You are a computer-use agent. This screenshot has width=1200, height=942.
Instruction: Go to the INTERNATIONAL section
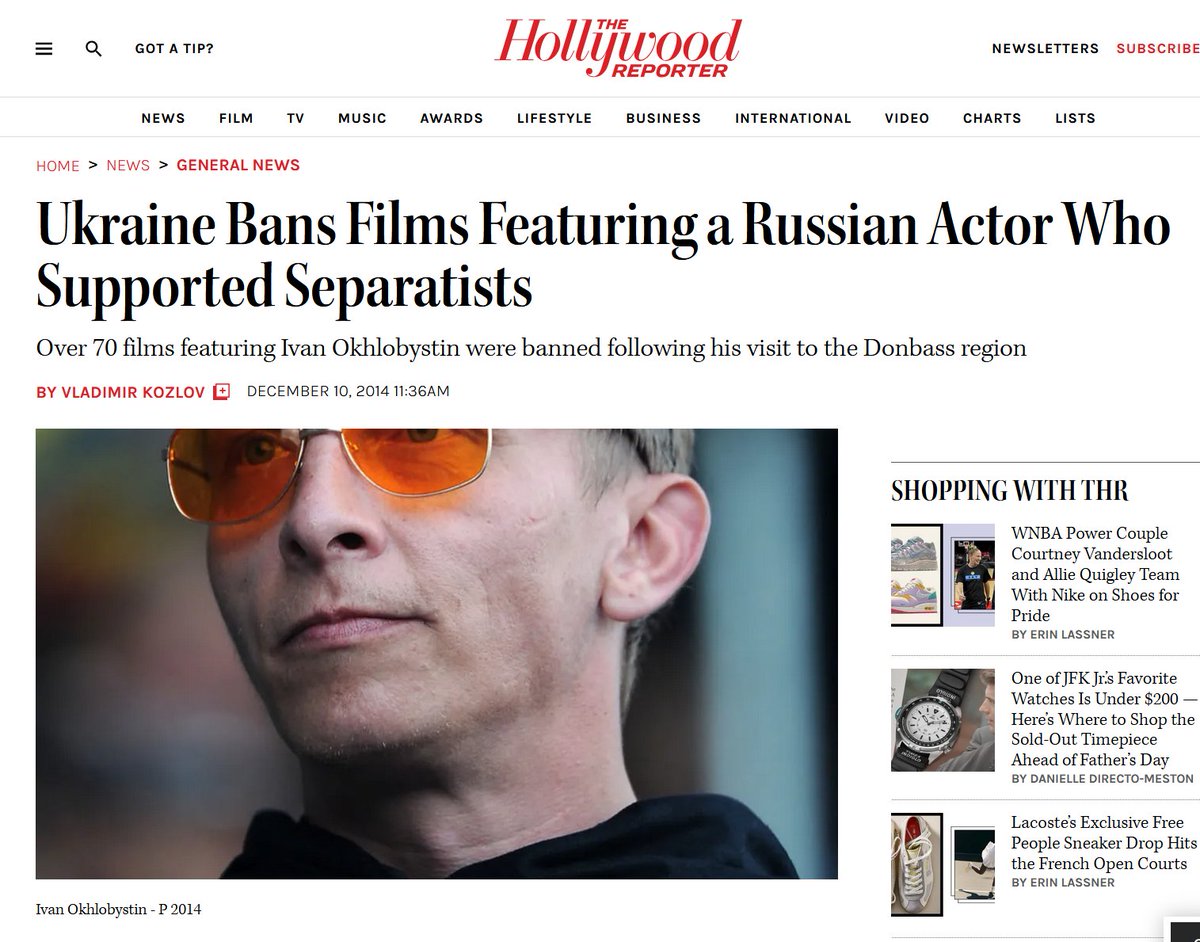pos(793,118)
